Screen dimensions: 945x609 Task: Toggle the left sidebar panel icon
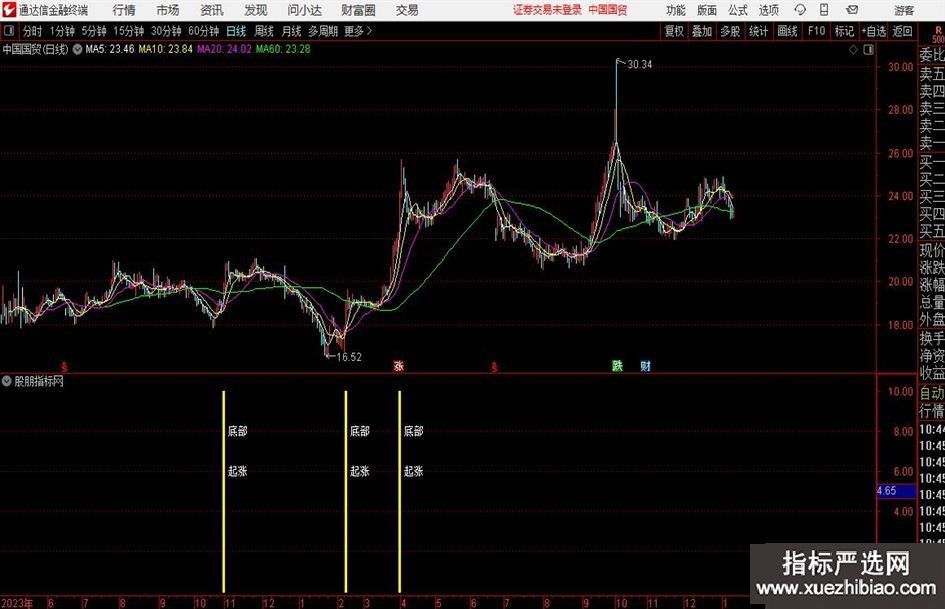coord(9,31)
